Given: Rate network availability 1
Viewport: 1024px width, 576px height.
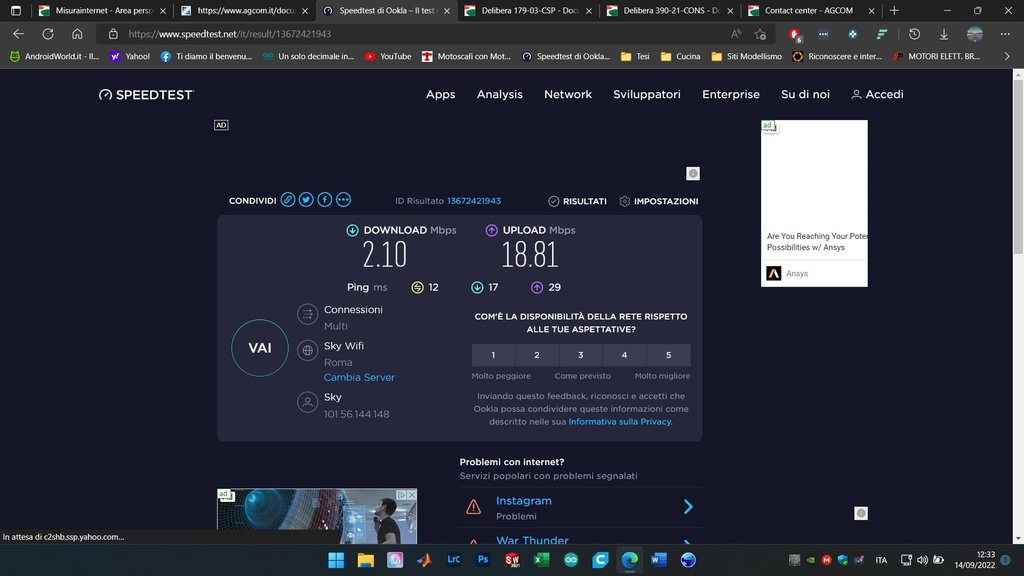Looking at the screenshot, I should (x=493, y=355).
